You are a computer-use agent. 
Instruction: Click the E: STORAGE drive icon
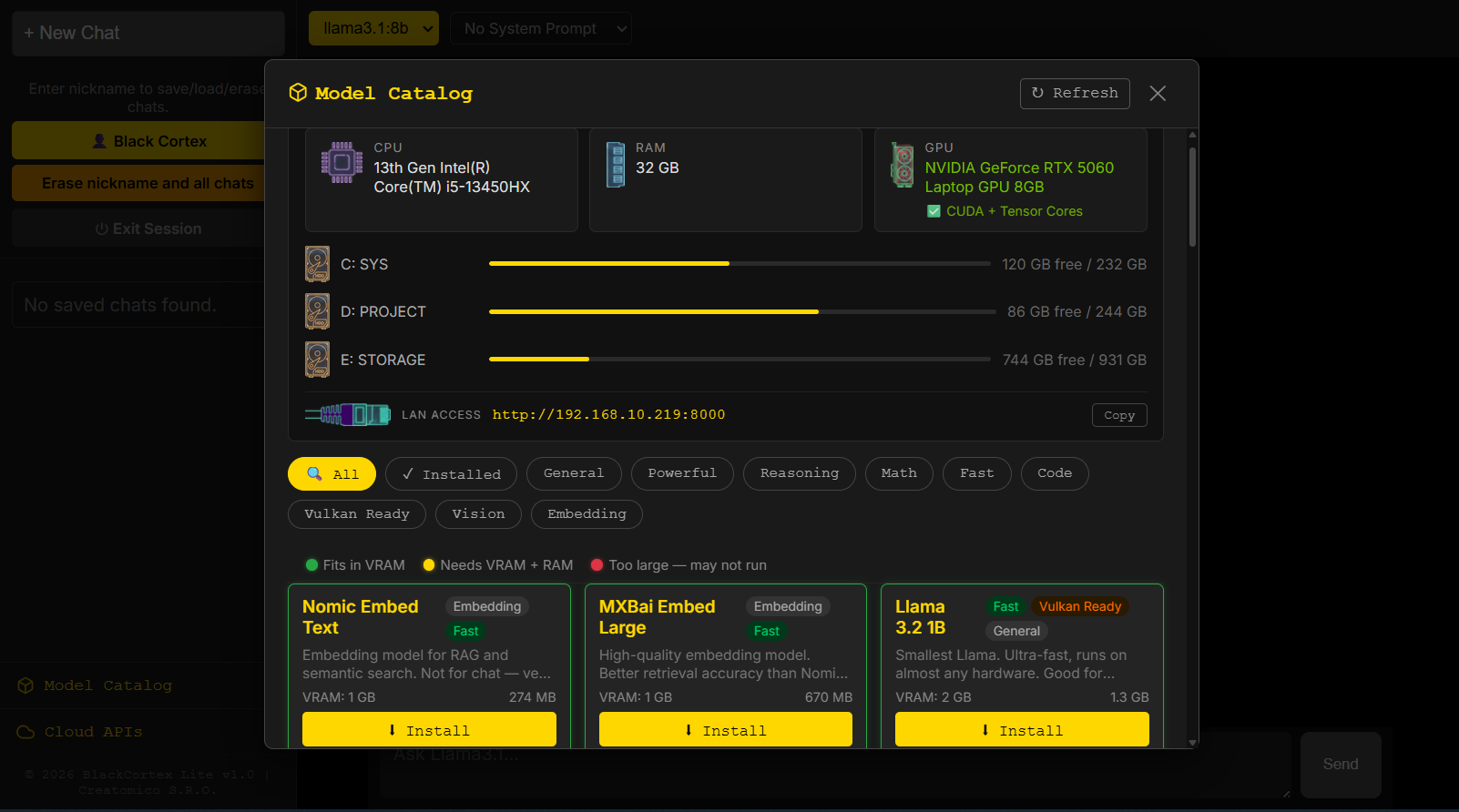[x=317, y=360]
